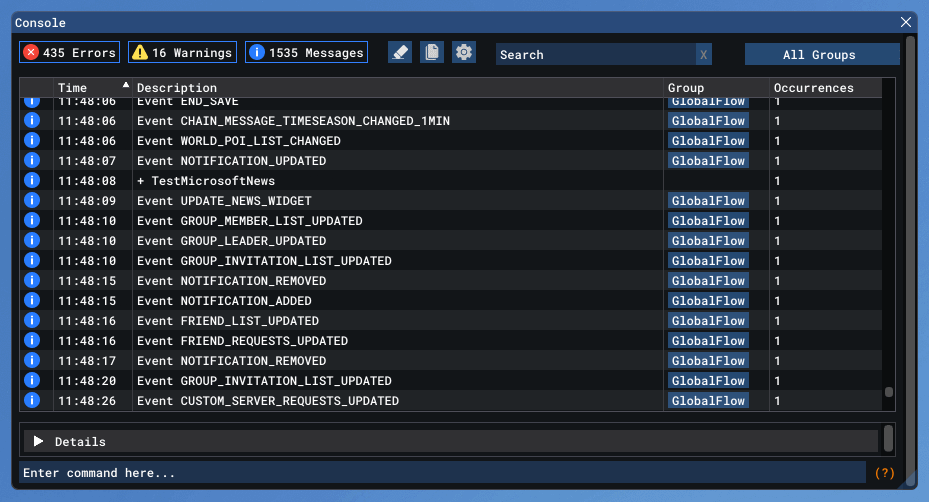Image resolution: width=929 pixels, height=502 pixels.
Task: Select Event WORLD_POI_LIST_CHANGED description
Action: 239,141
